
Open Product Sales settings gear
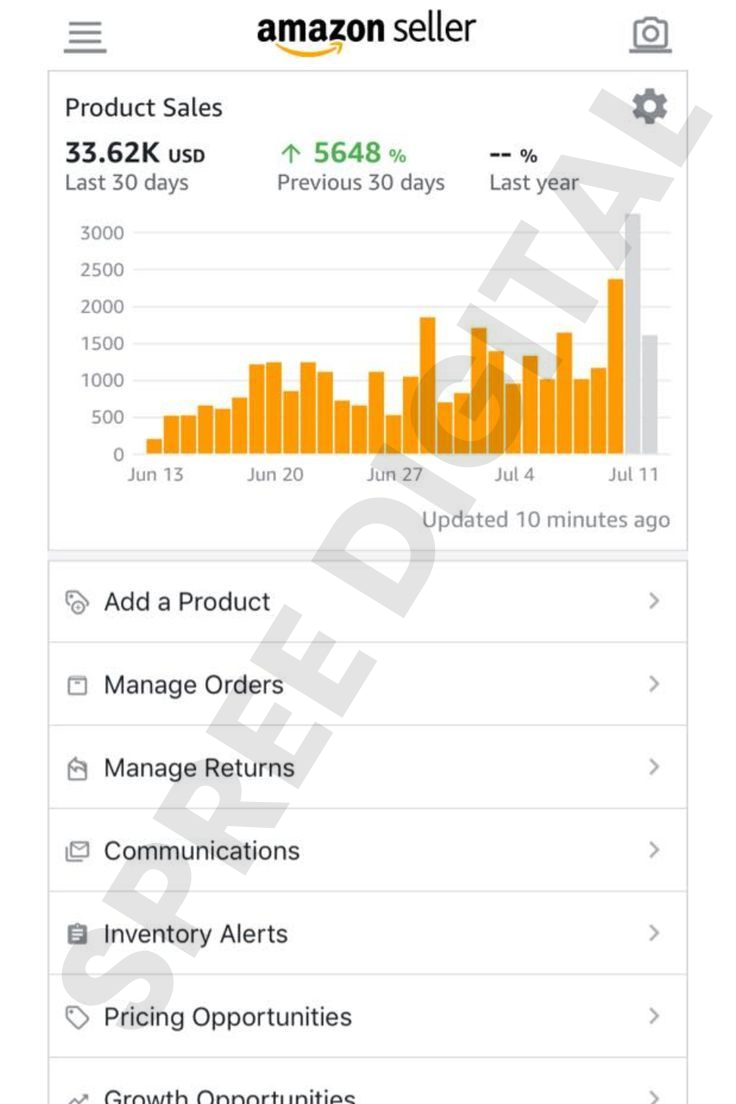tap(649, 106)
